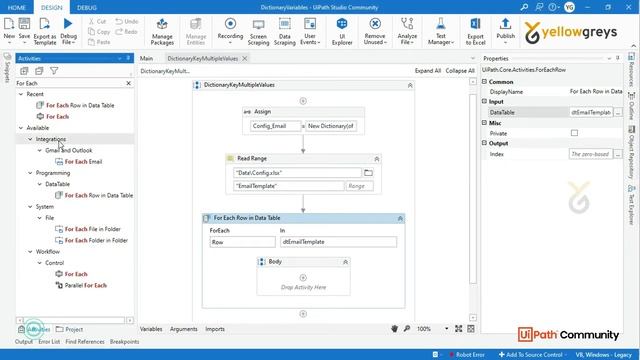Click Add To Source Control

pyautogui.click(x=530, y=354)
